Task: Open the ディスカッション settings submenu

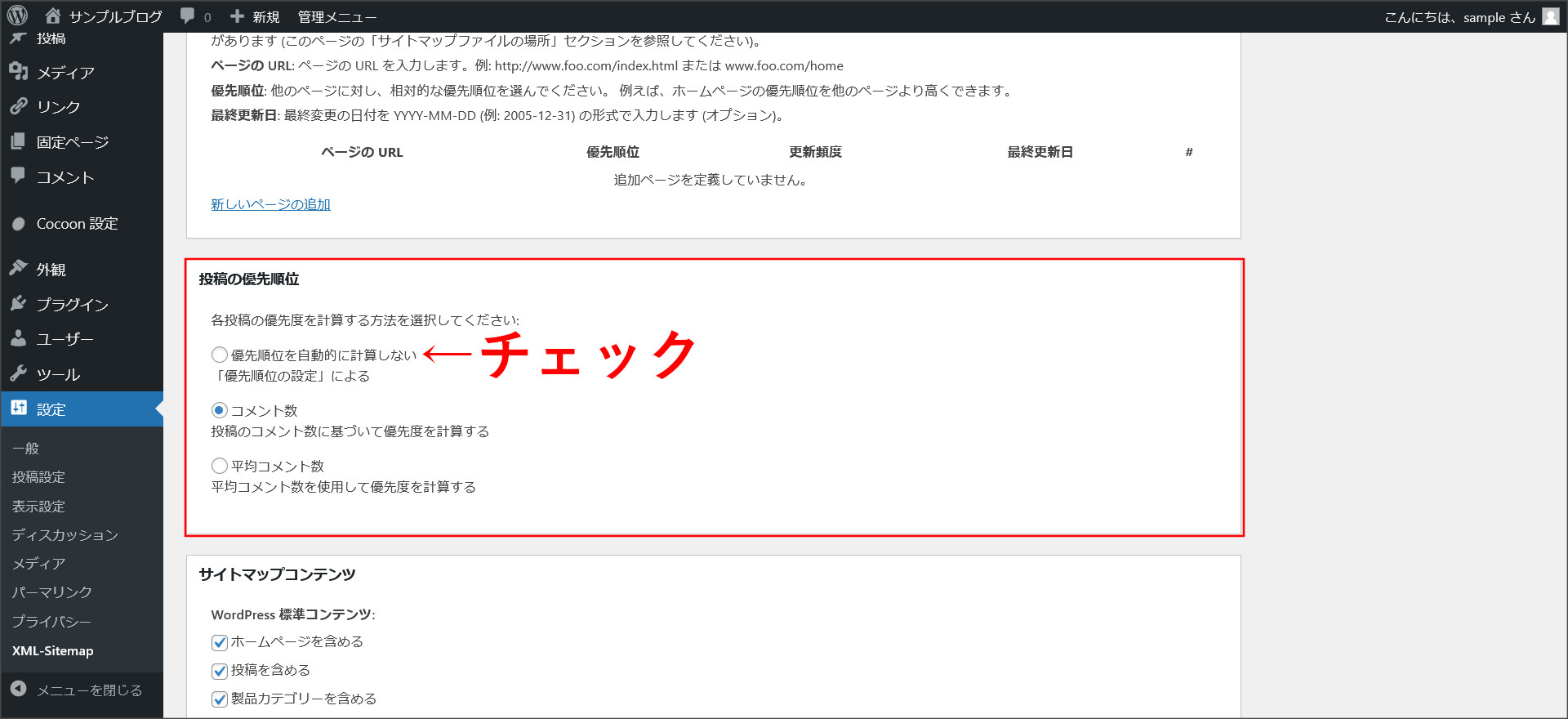Action: [65, 535]
